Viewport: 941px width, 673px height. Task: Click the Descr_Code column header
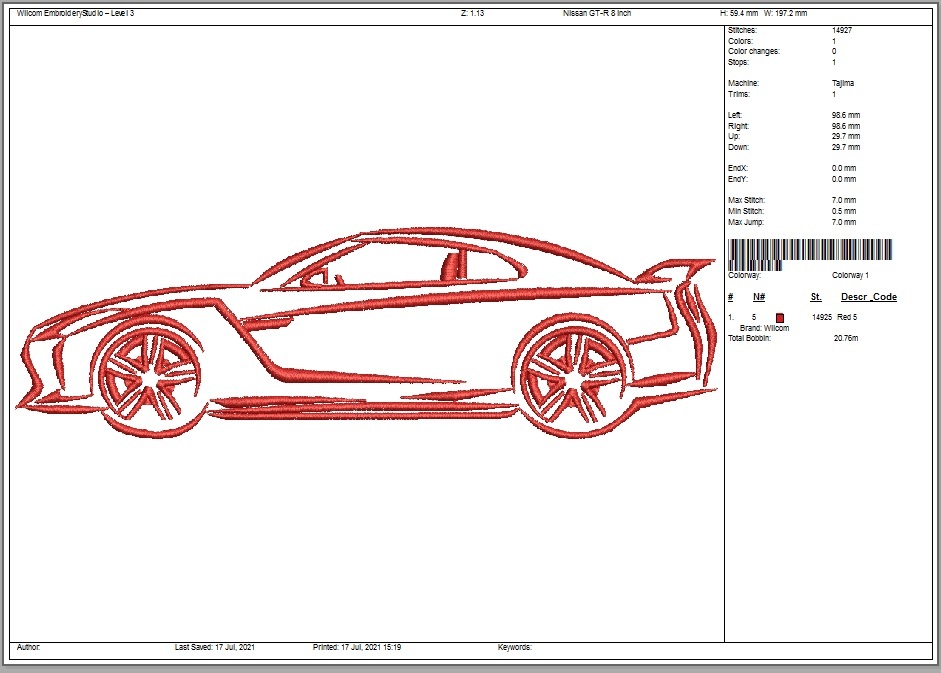(x=868, y=297)
